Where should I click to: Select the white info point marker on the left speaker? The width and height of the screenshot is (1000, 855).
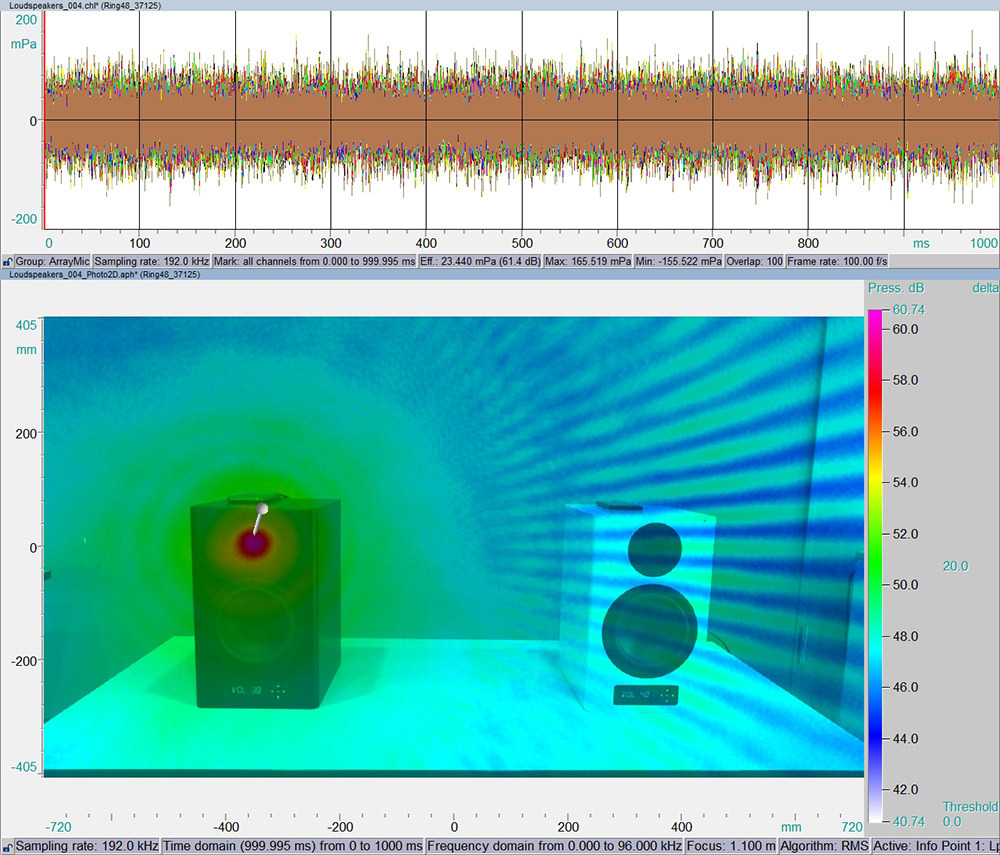(x=261, y=508)
